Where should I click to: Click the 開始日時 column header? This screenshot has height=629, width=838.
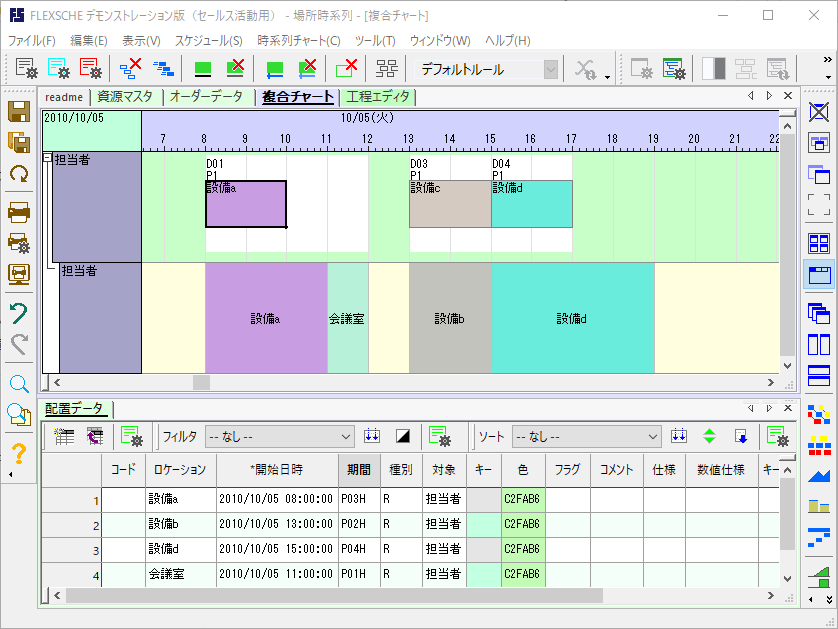click(275, 469)
